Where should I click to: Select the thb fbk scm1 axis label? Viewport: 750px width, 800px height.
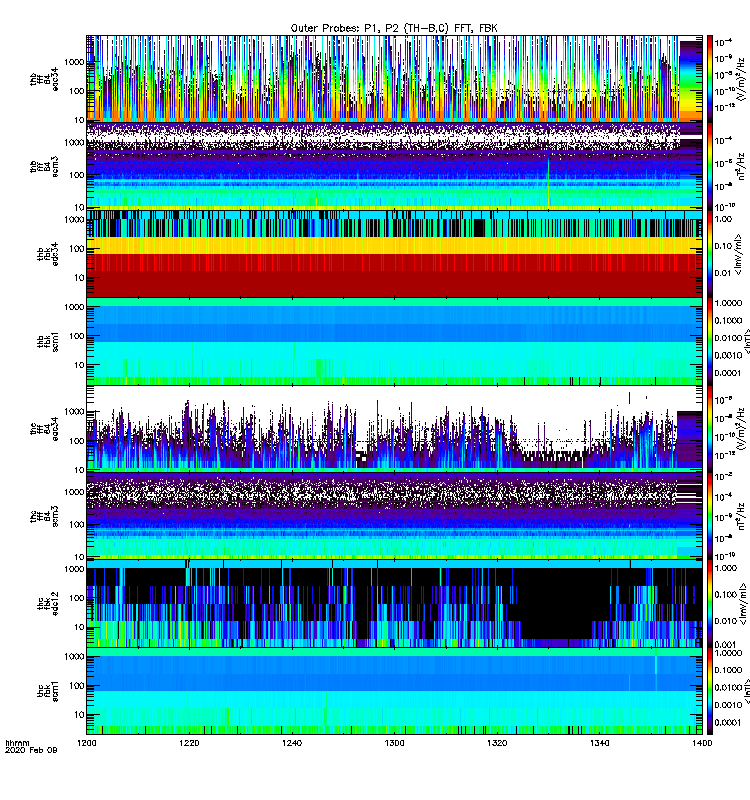tap(48, 341)
